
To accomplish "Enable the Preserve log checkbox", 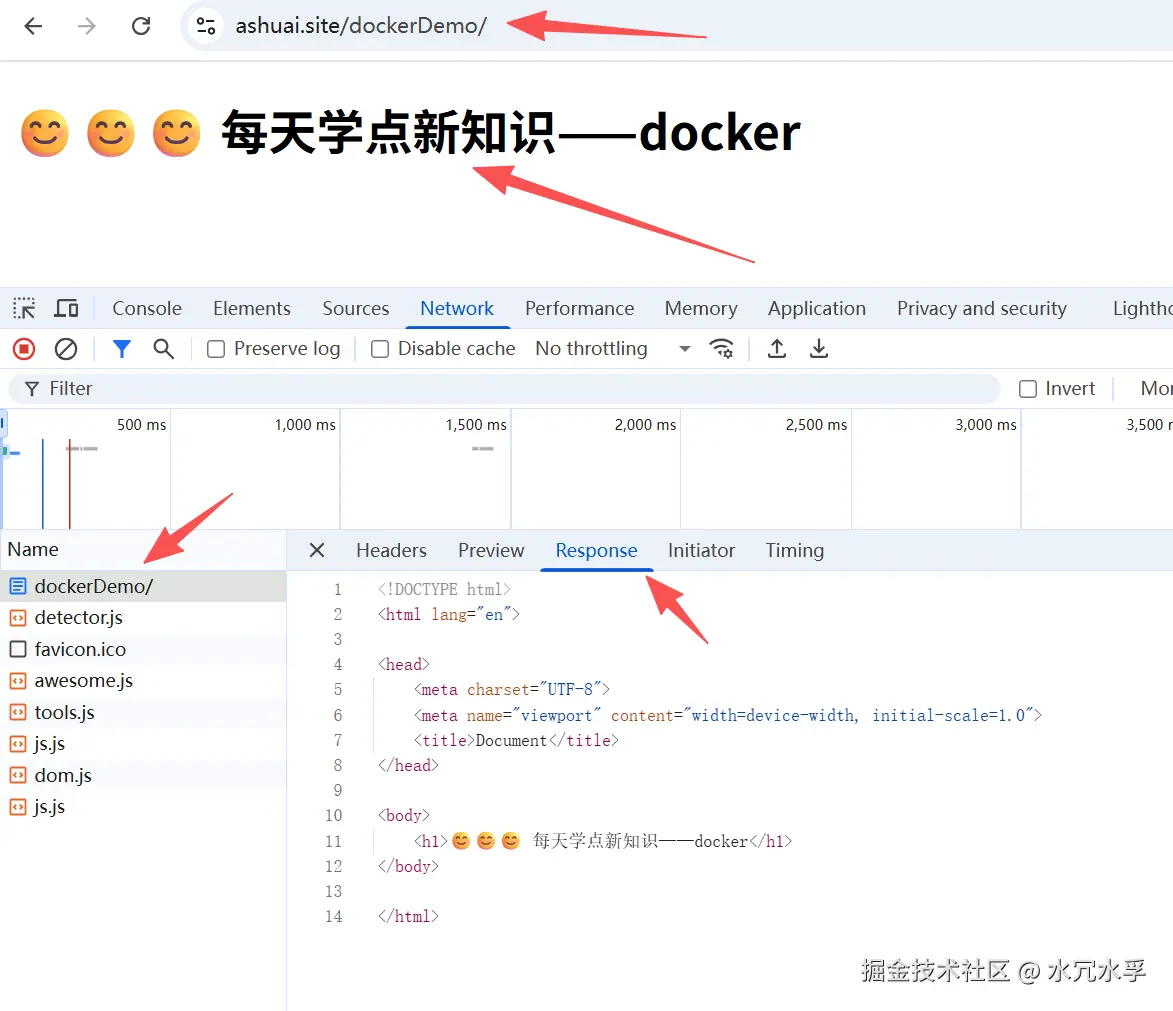I will pos(215,349).
